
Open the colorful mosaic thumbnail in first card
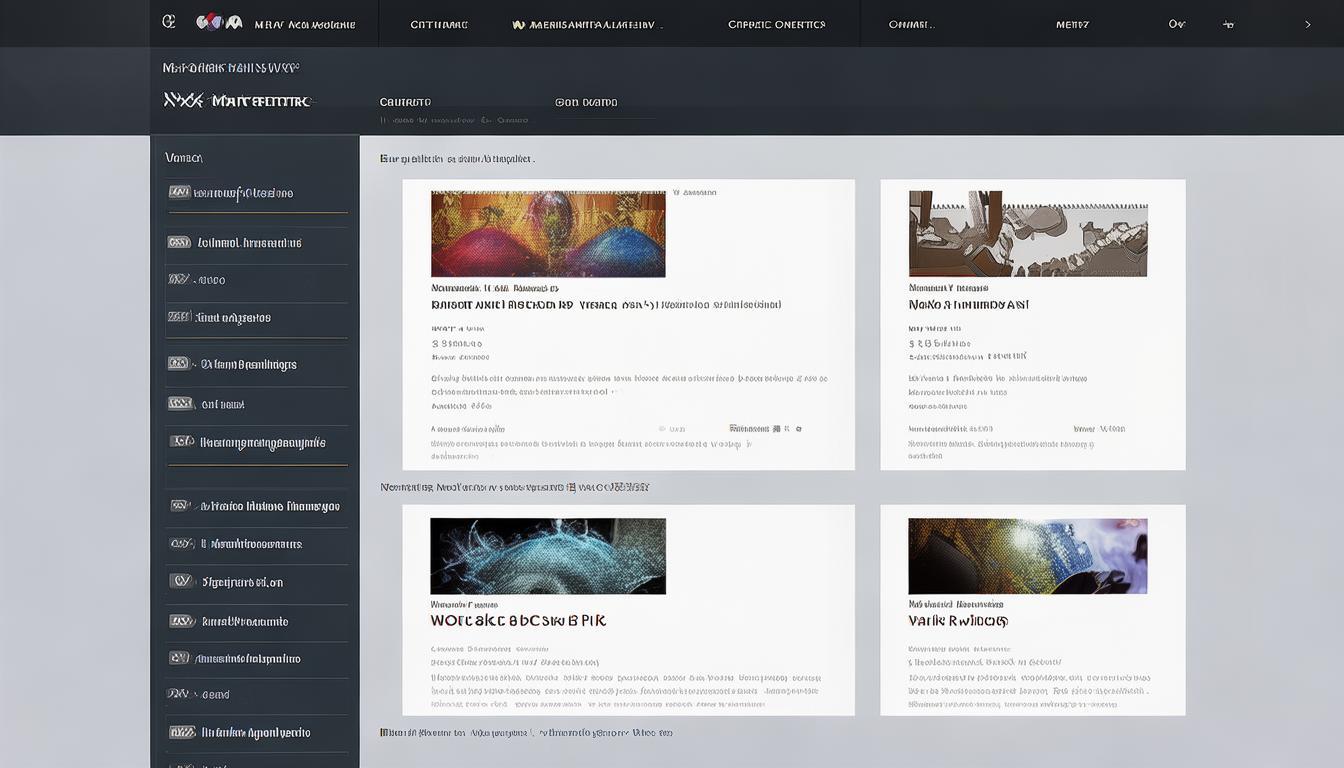coord(547,234)
